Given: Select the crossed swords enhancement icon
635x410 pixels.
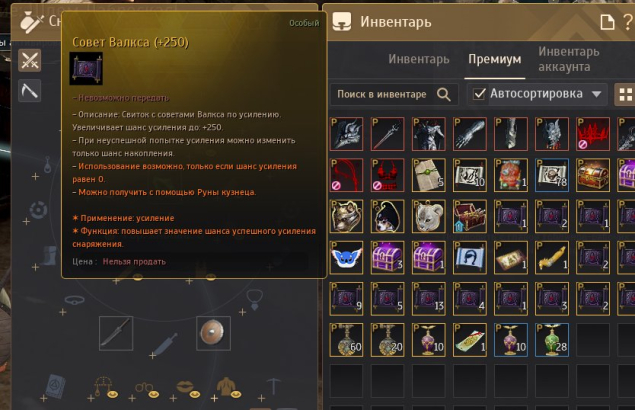Looking at the screenshot, I should tap(30, 60).
